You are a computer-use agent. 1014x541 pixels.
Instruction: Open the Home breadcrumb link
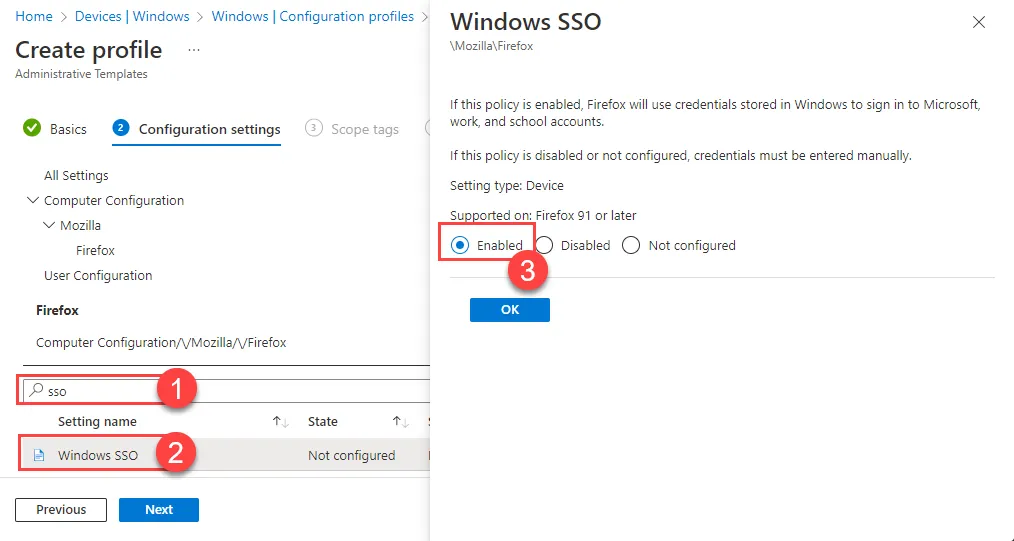[x=34, y=16]
